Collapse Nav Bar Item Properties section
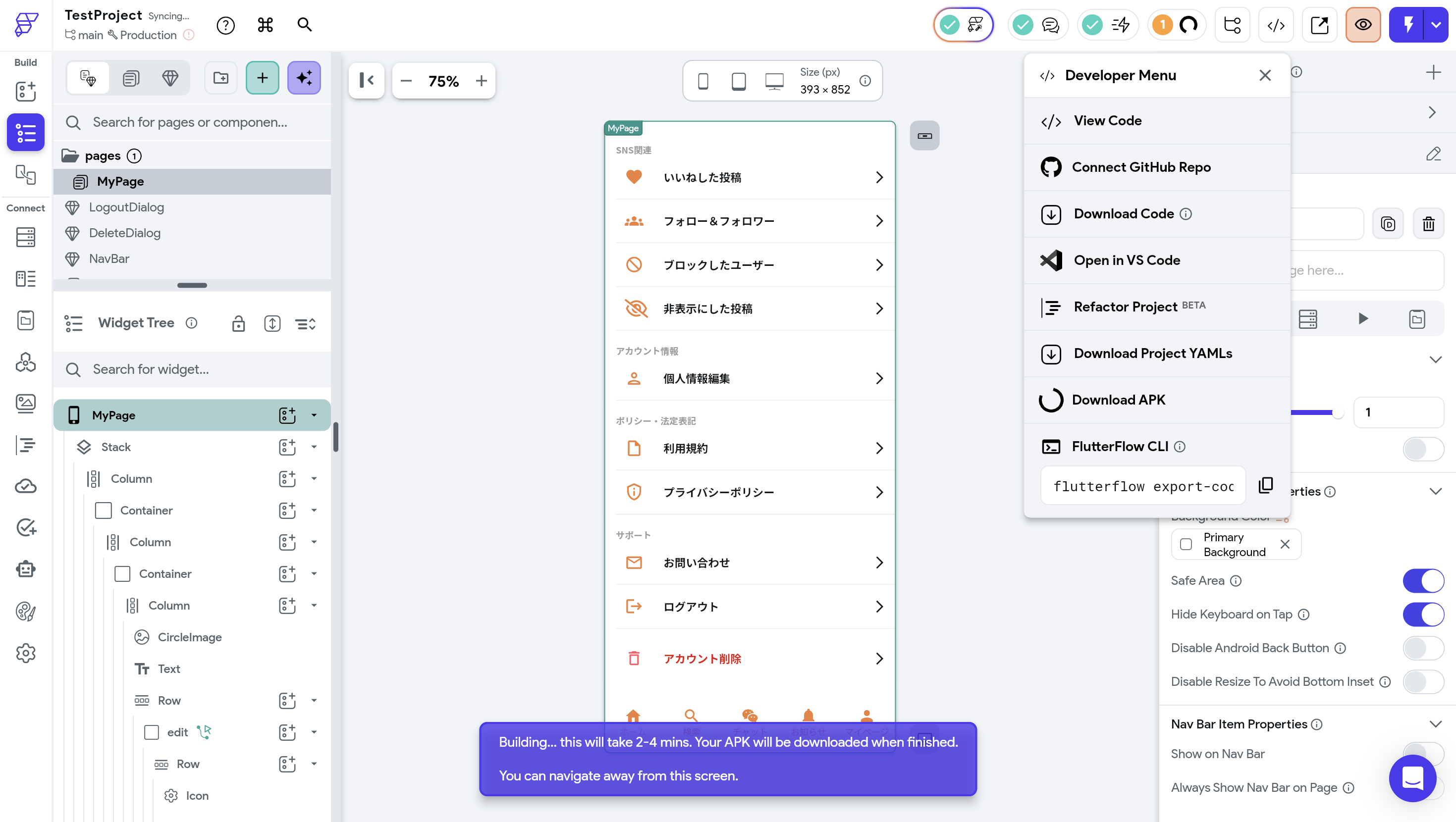This screenshot has width=1456, height=822. [x=1435, y=724]
